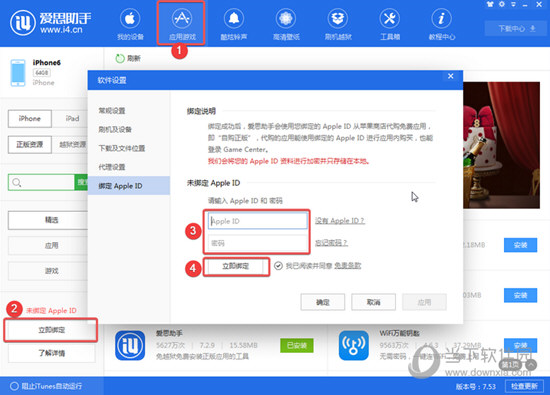
Task: Click 未绑定 Apple ID sidebar text
Action: [51, 310]
